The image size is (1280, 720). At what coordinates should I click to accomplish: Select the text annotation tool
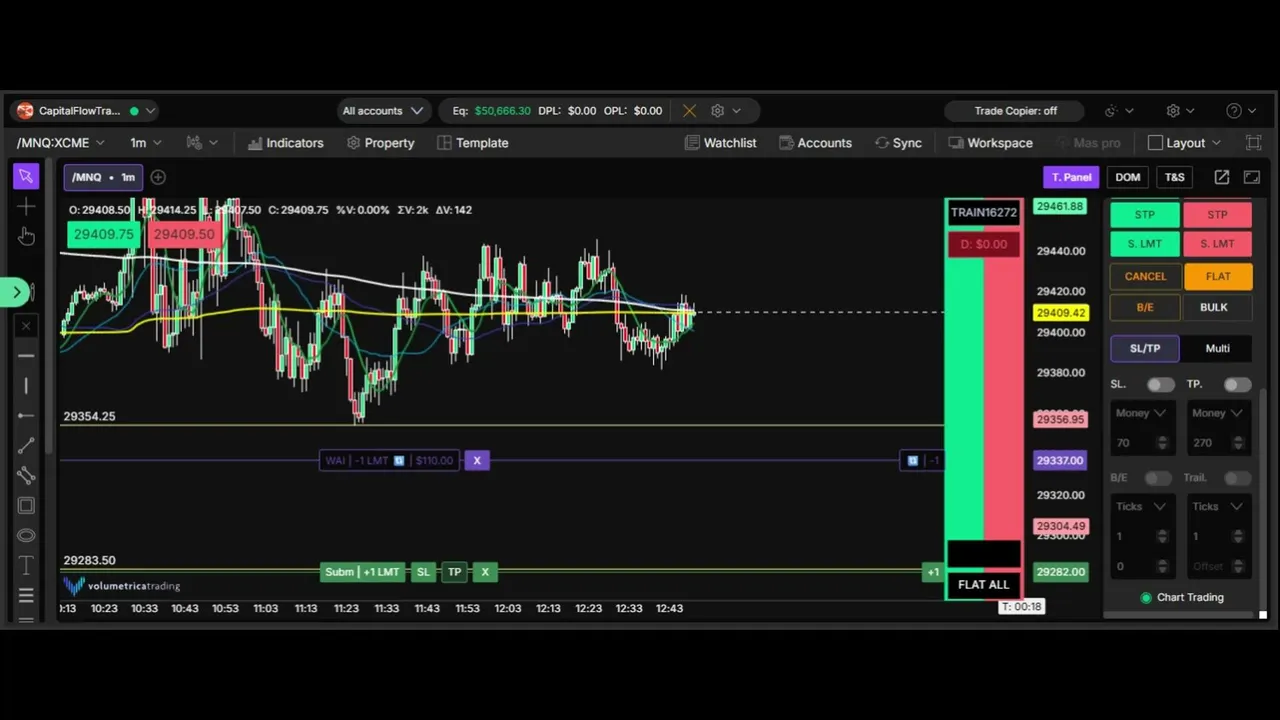26,565
